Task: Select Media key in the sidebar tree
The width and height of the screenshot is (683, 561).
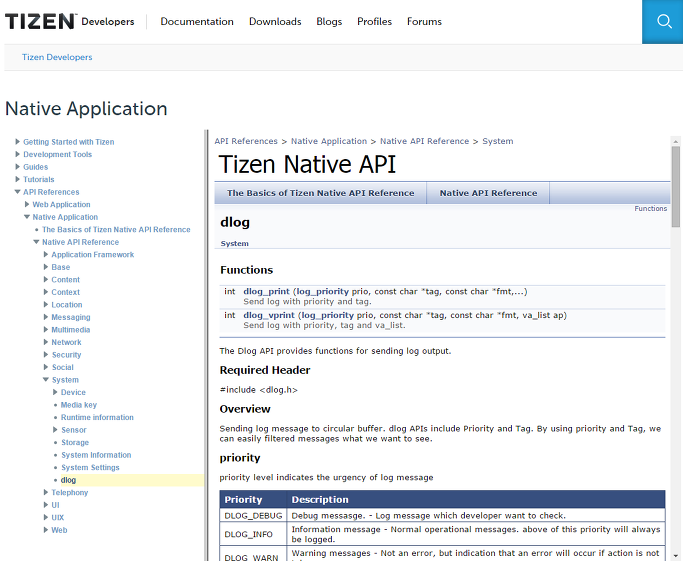Action: click(79, 405)
